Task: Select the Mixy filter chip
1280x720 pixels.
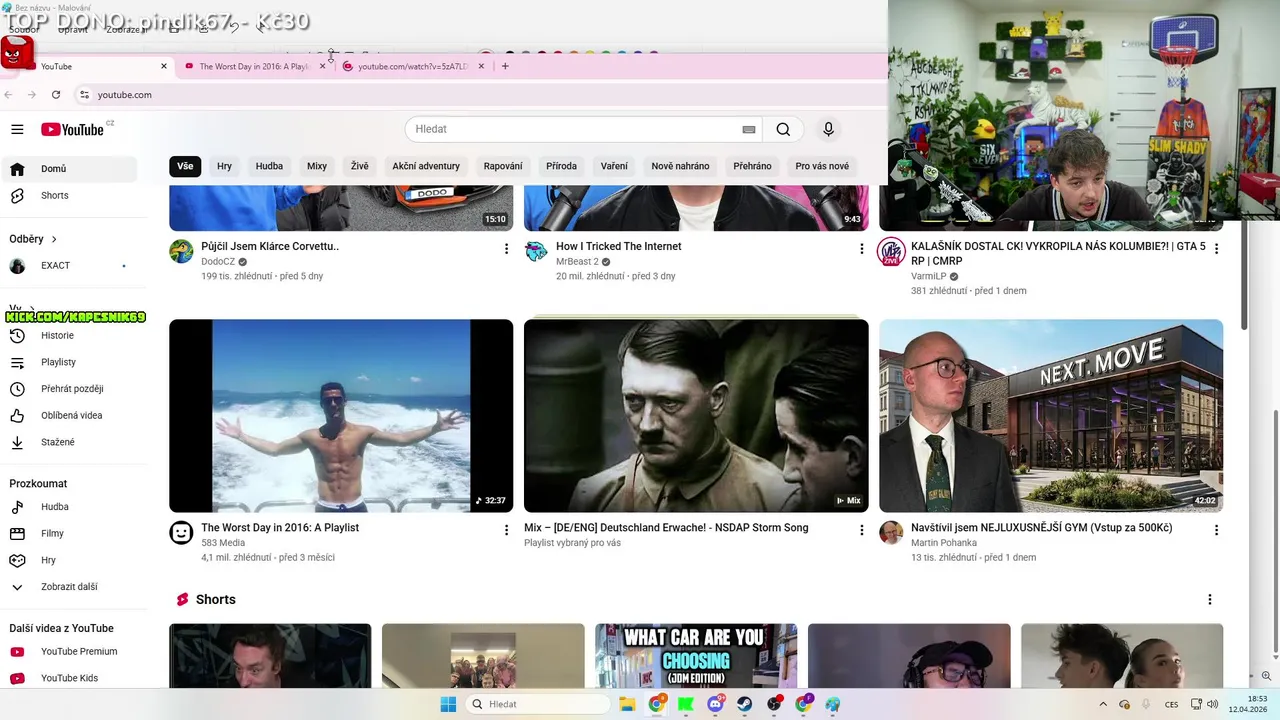Action: point(317,166)
